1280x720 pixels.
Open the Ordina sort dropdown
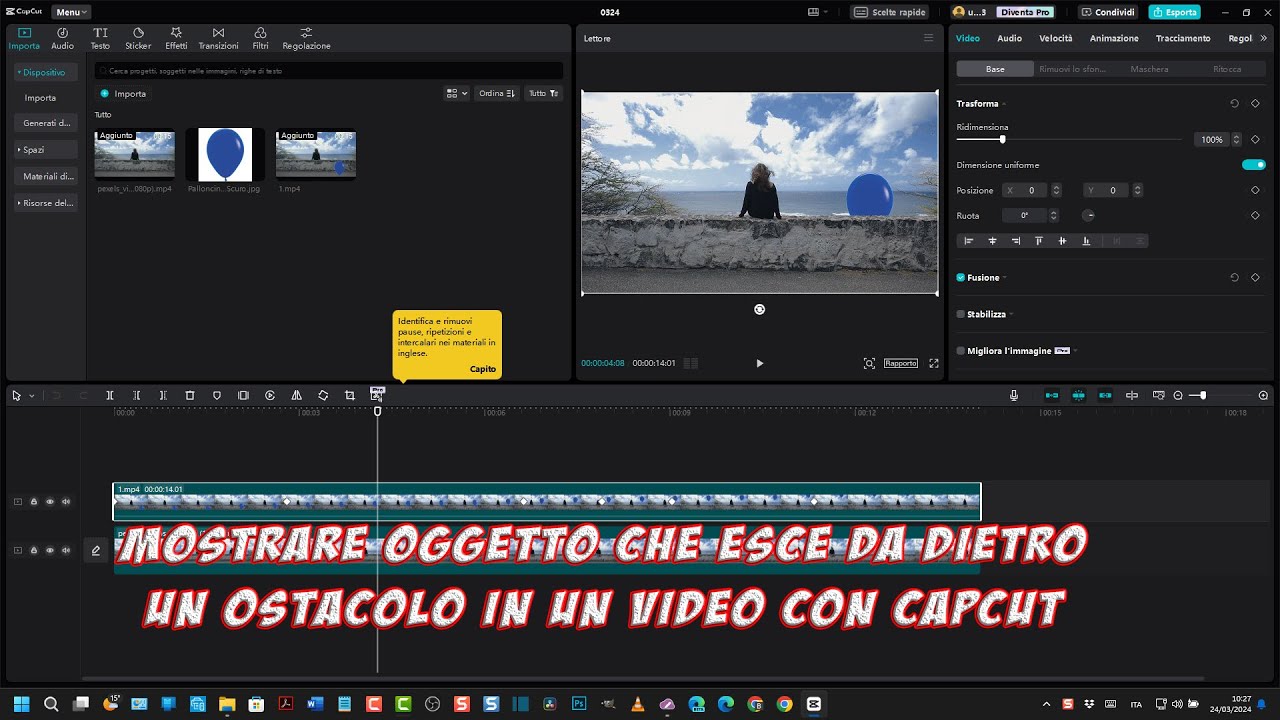497,93
